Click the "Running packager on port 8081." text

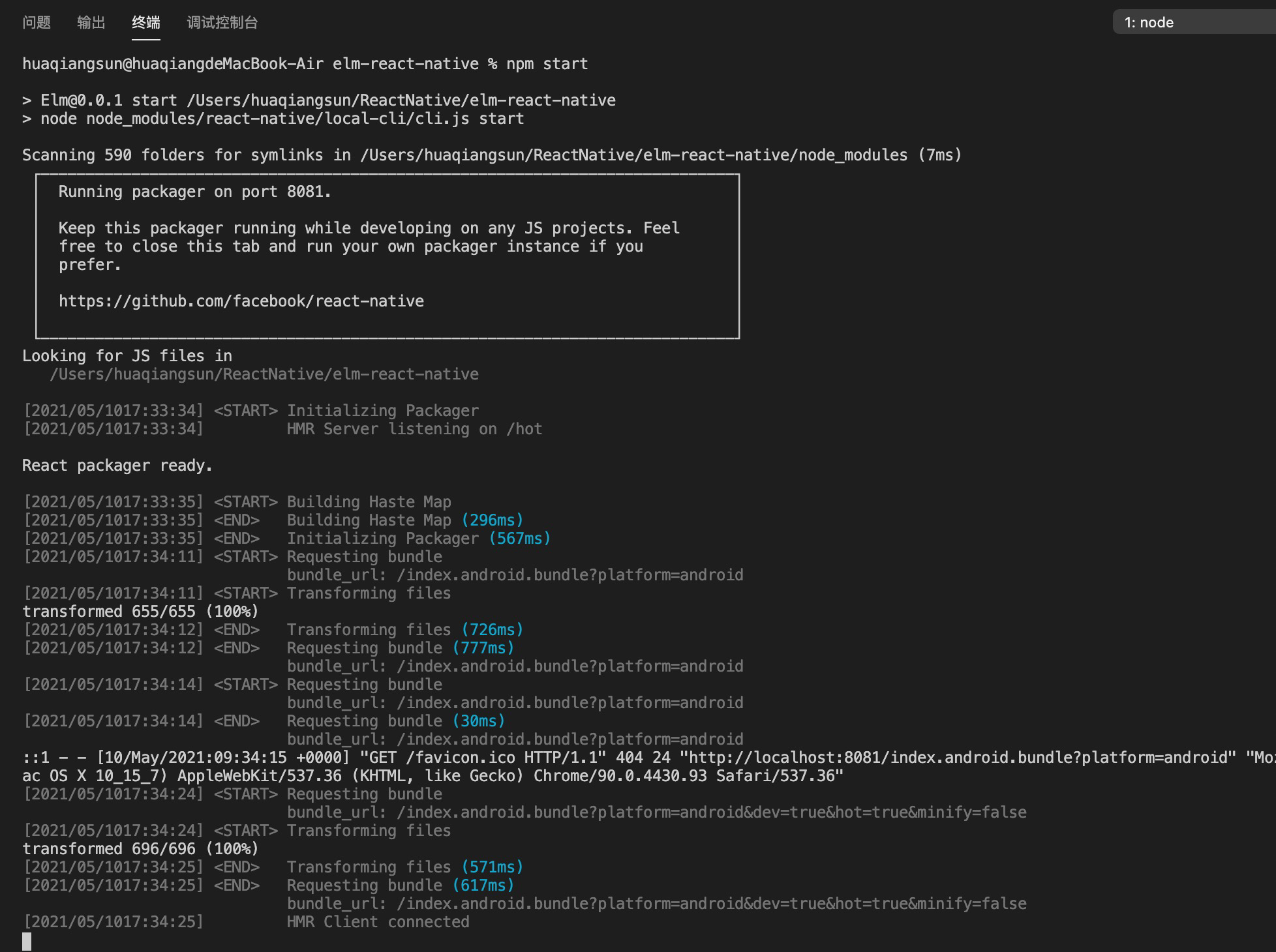point(194,192)
